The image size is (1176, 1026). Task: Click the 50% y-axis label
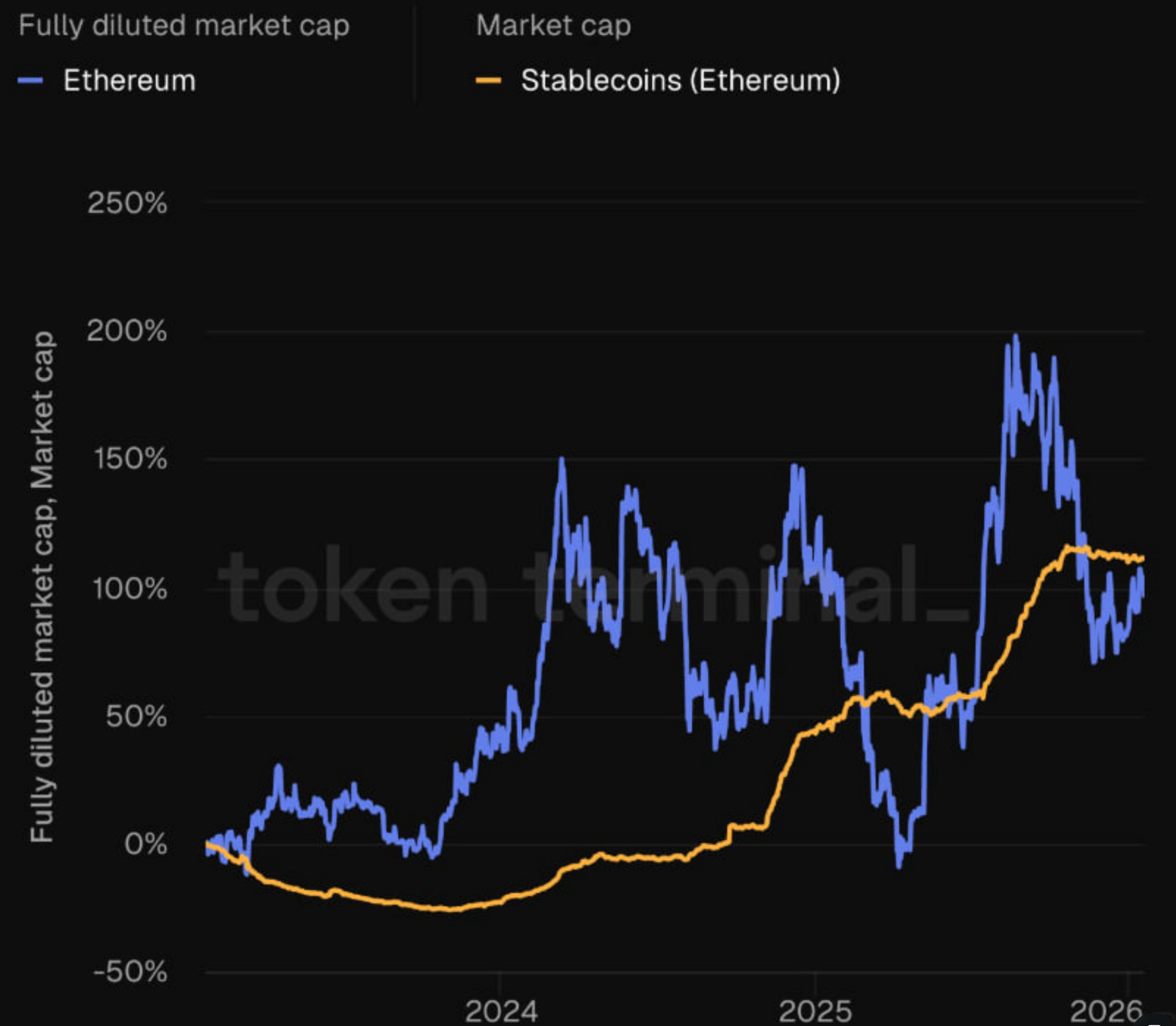coord(136,717)
